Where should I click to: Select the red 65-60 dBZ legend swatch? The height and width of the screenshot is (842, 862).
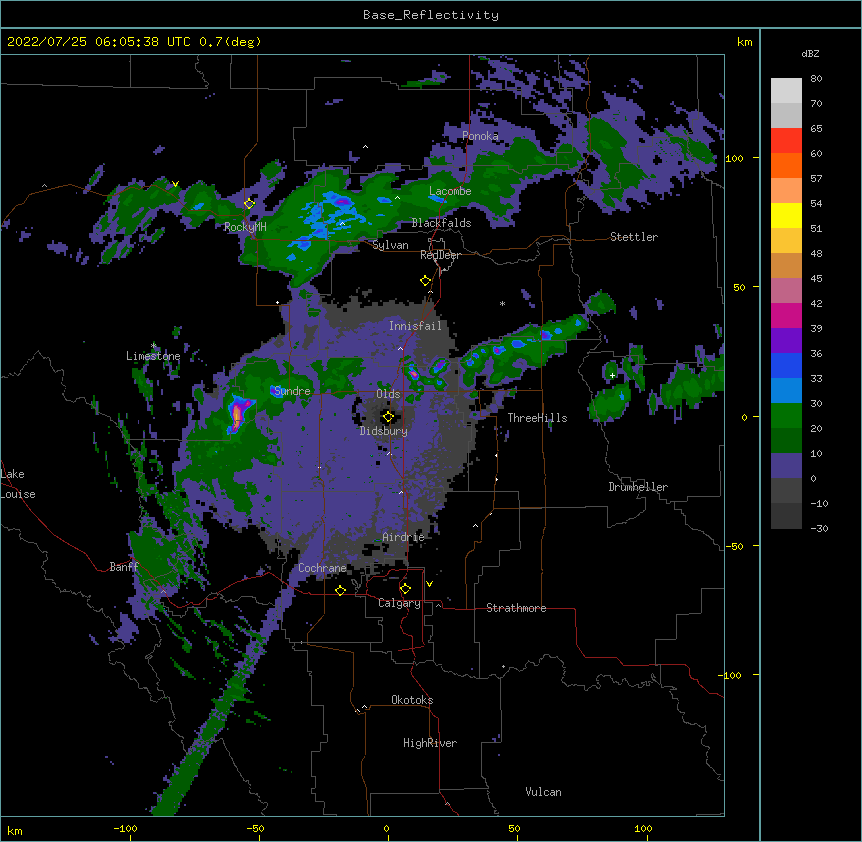[x=786, y=141]
